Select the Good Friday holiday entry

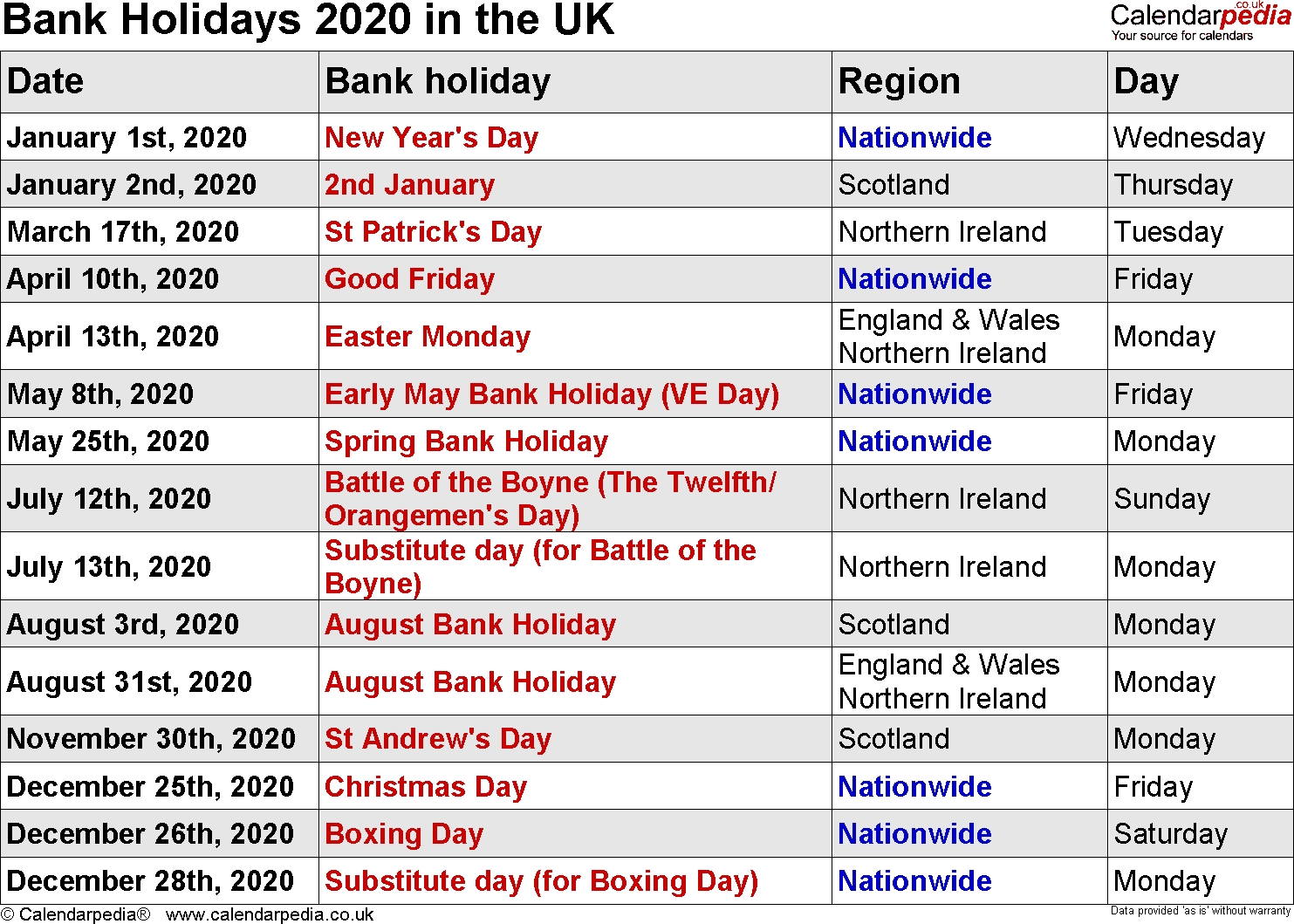[x=409, y=279]
